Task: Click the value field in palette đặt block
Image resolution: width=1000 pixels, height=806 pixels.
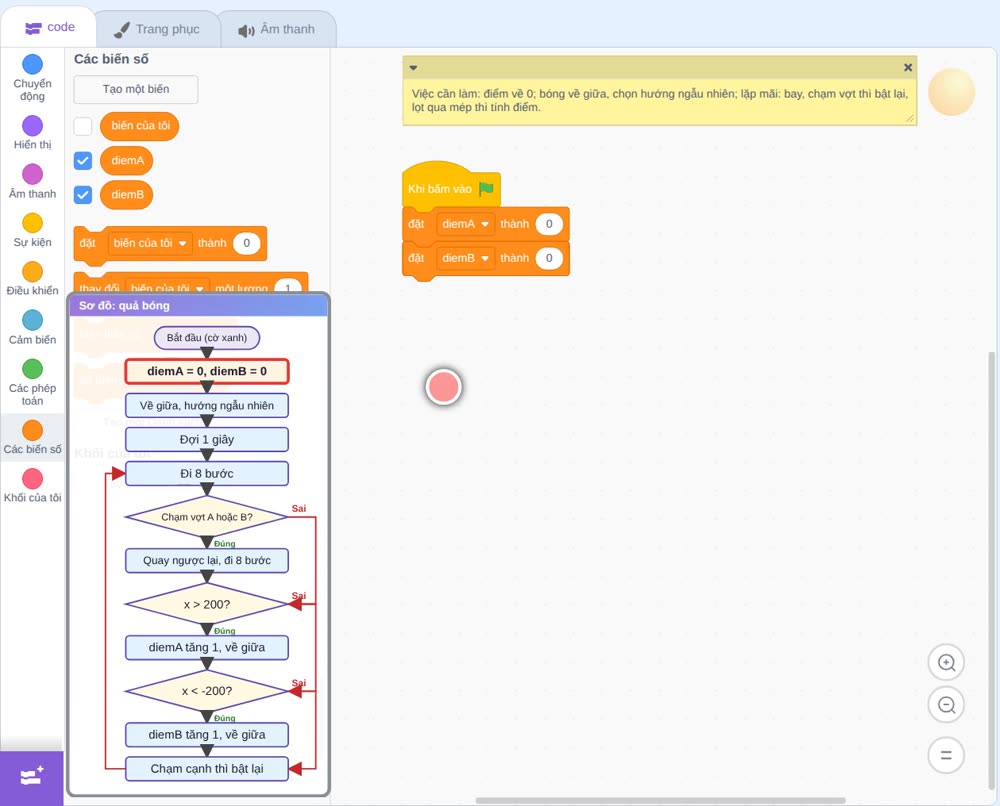Action: point(246,243)
